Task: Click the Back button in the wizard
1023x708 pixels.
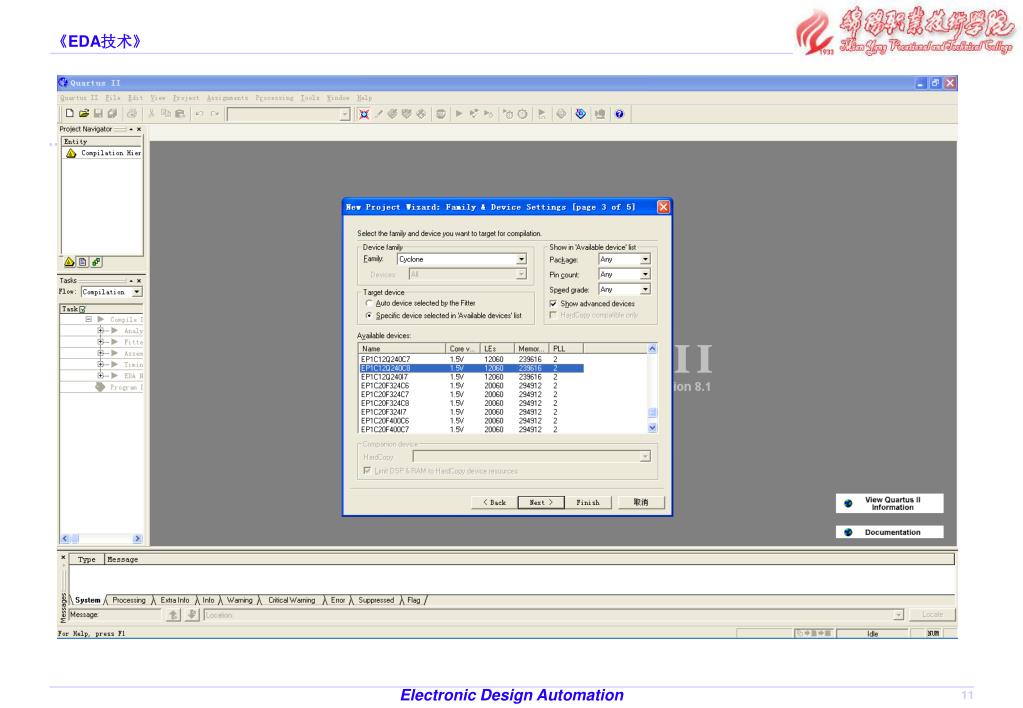Action: coord(494,502)
